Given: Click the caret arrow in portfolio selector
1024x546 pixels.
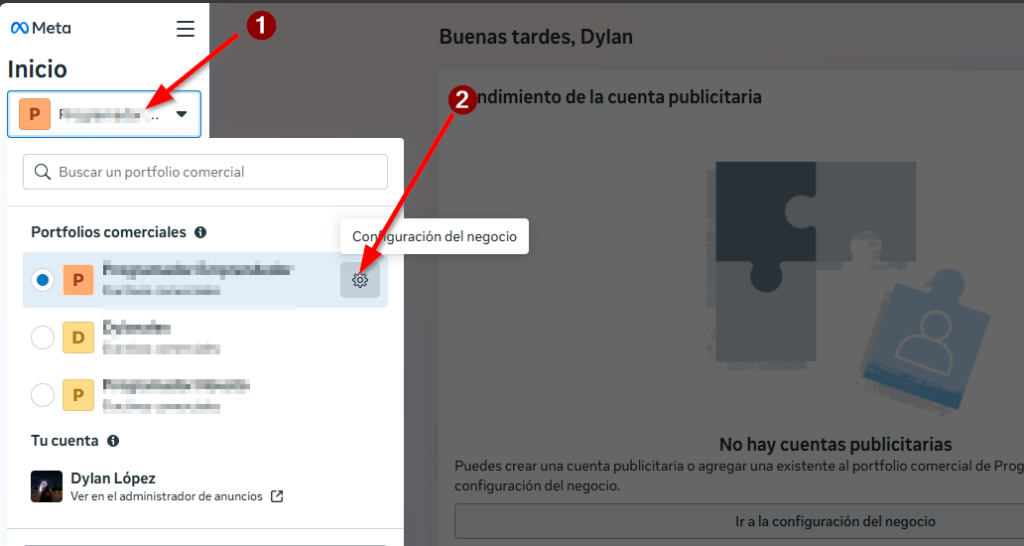Looking at the screenshot, I should point(181,114).
